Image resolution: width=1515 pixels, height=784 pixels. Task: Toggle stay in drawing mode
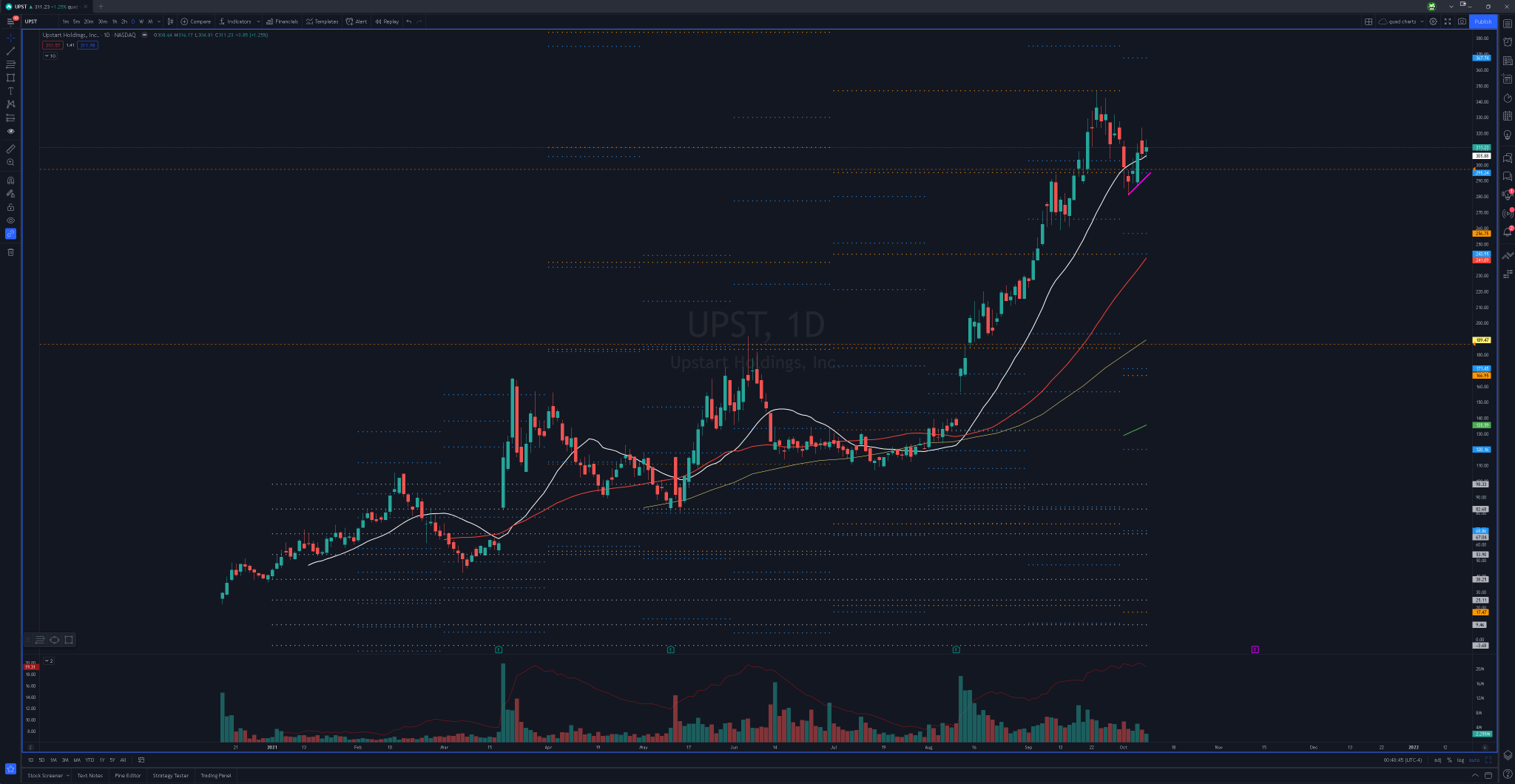(x=10, y=193)
